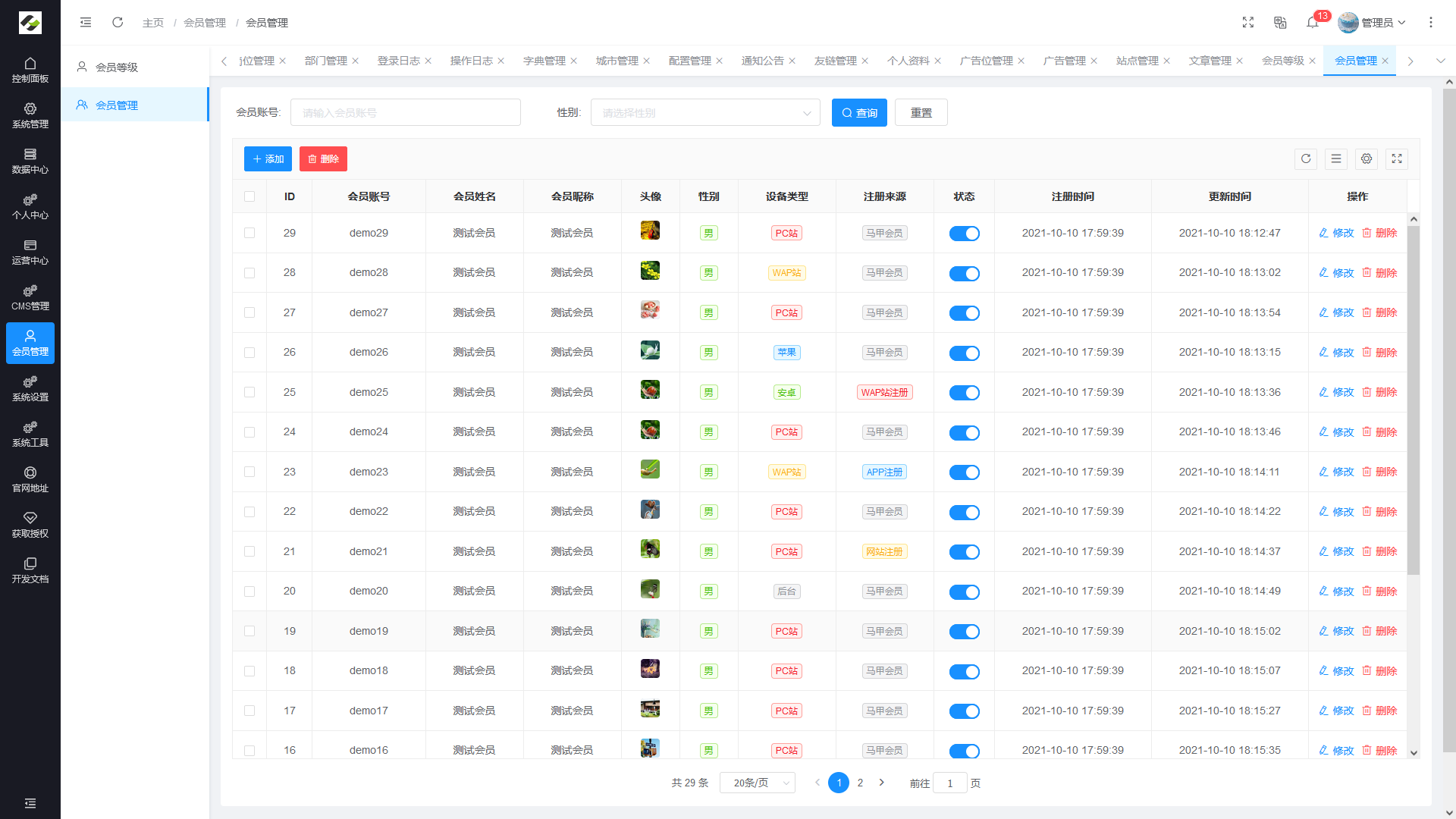Open 会员等级 in the side menu
The height and width of the screenshot is (819, 1456).
point(117,67)
